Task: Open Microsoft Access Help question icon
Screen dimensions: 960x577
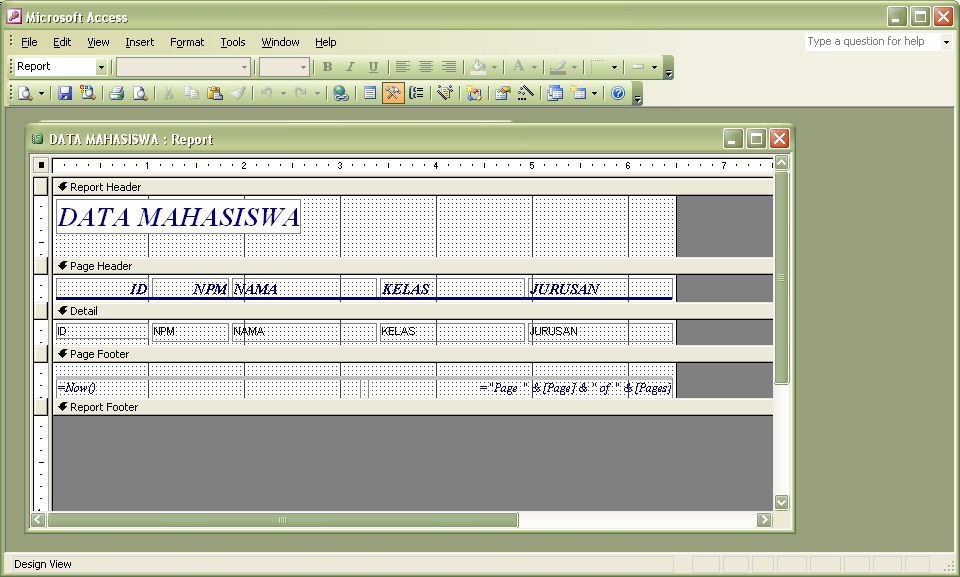Action: pyautogui.click(x=618, y=93)
